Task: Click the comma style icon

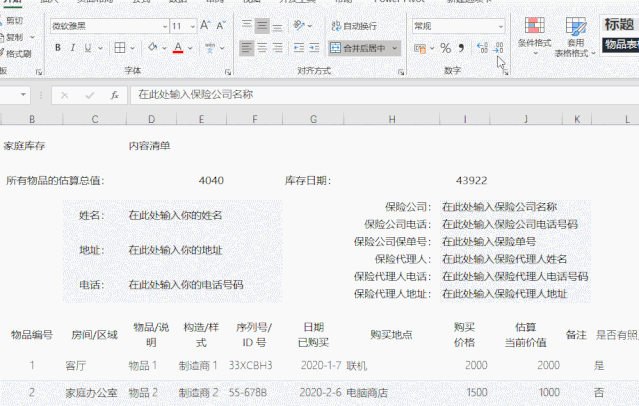Action: (x=460, y=47)
